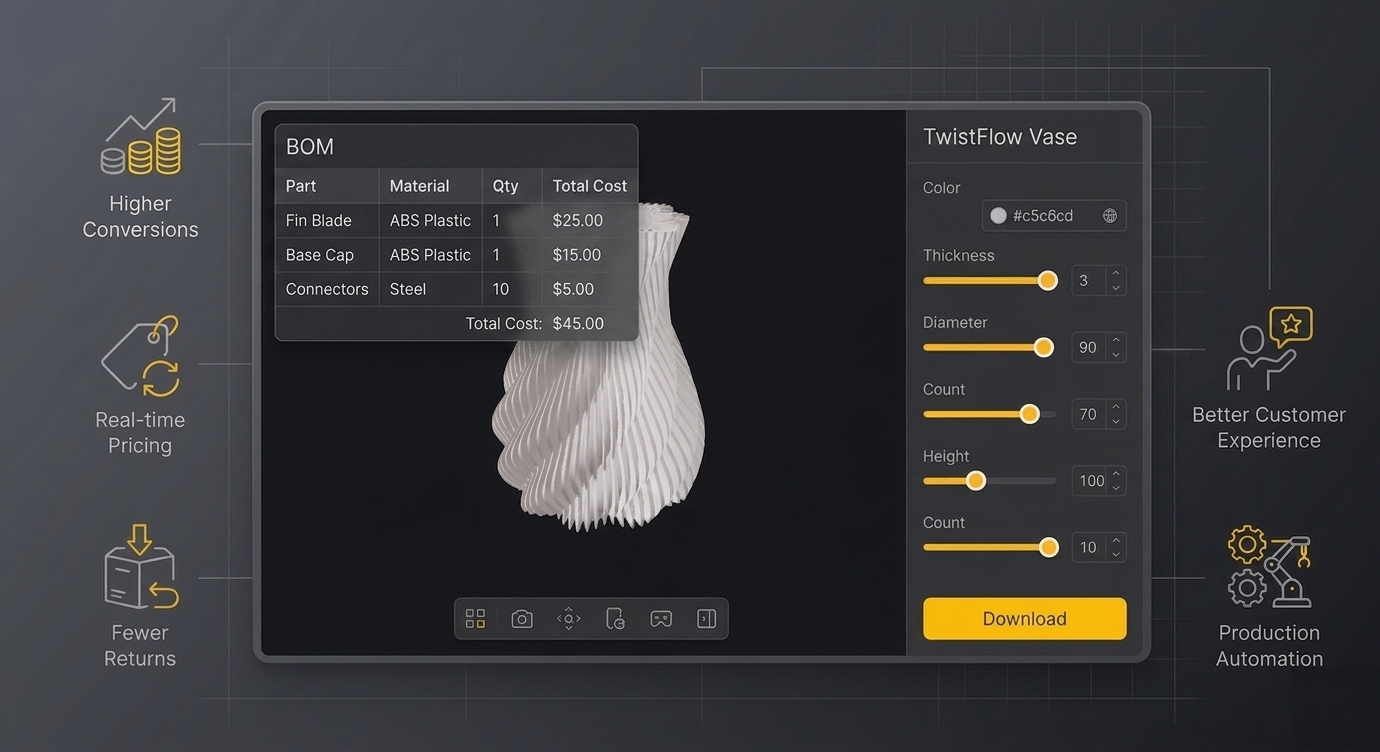Click the grid layout view icon
The width and height of the screenshot is (1380, 752).
coord(475,619)
